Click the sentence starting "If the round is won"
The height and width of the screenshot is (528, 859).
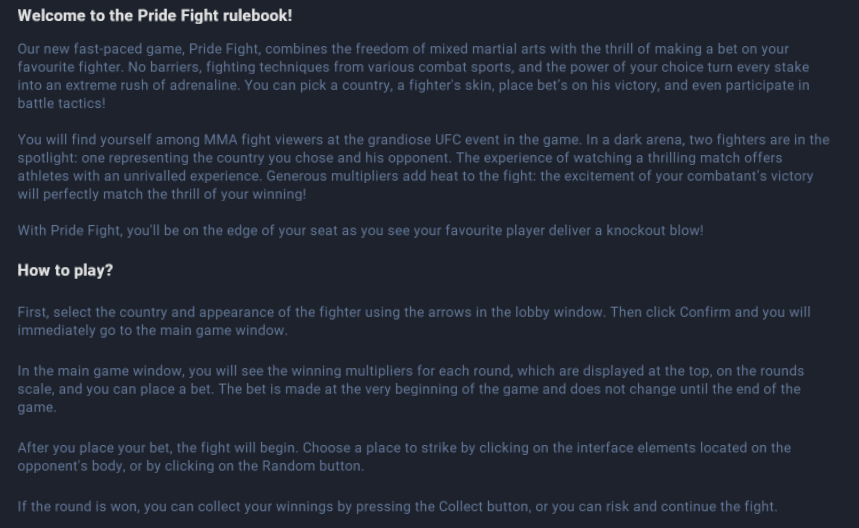pyautogui.click(x=397, y=507)
